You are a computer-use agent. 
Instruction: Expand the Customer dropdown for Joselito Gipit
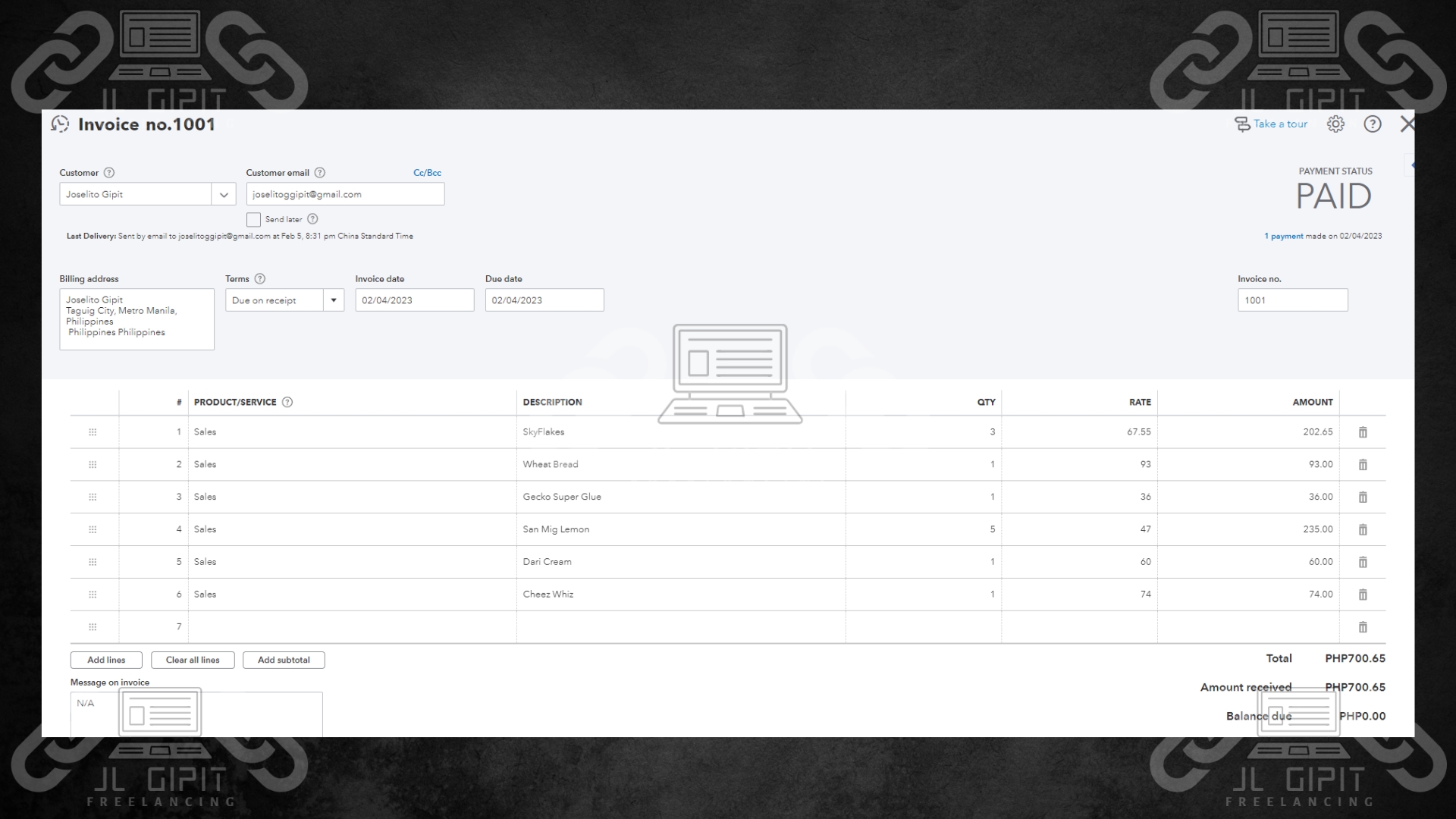point(224,195)
